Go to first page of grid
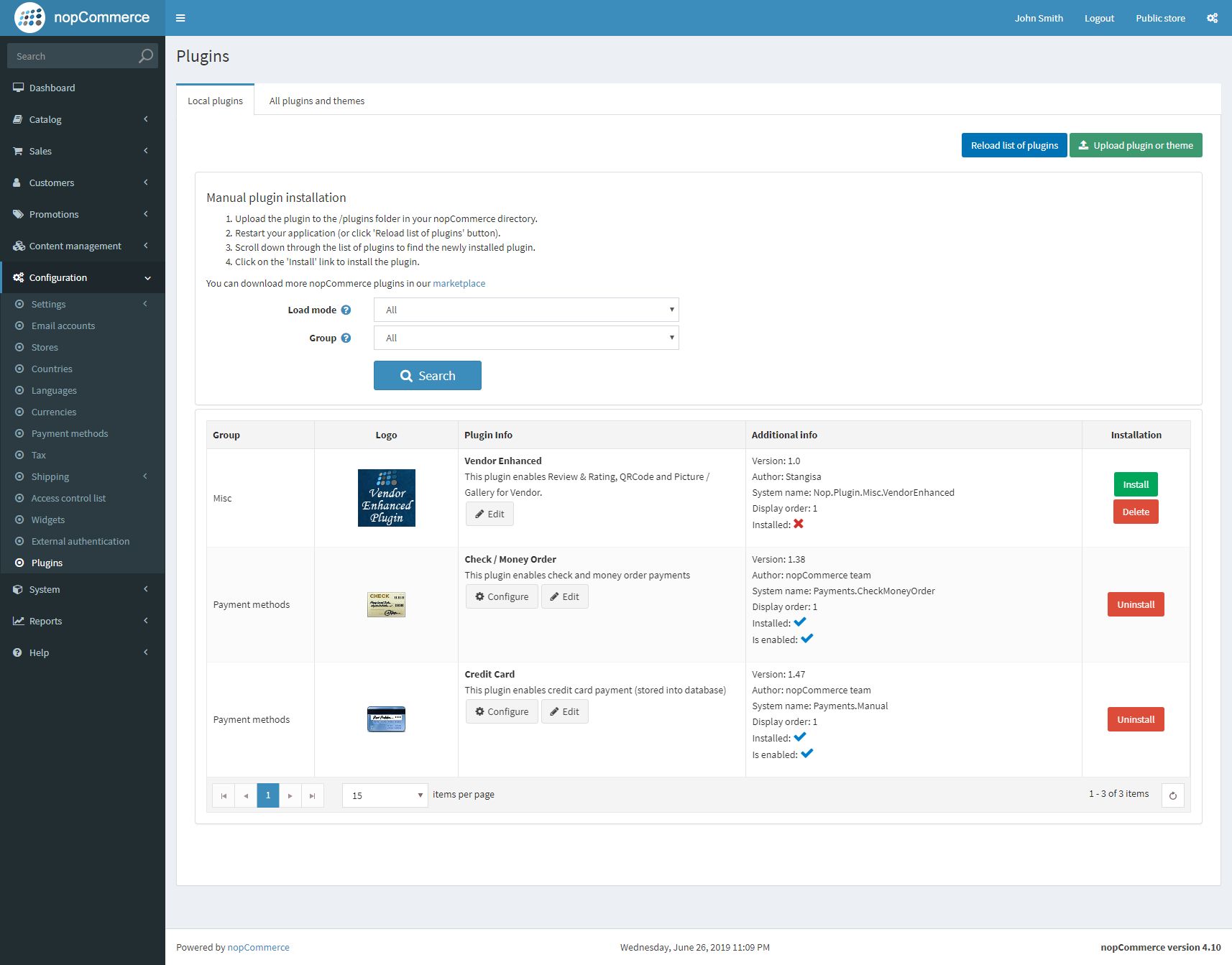 [x=224, y=795]
